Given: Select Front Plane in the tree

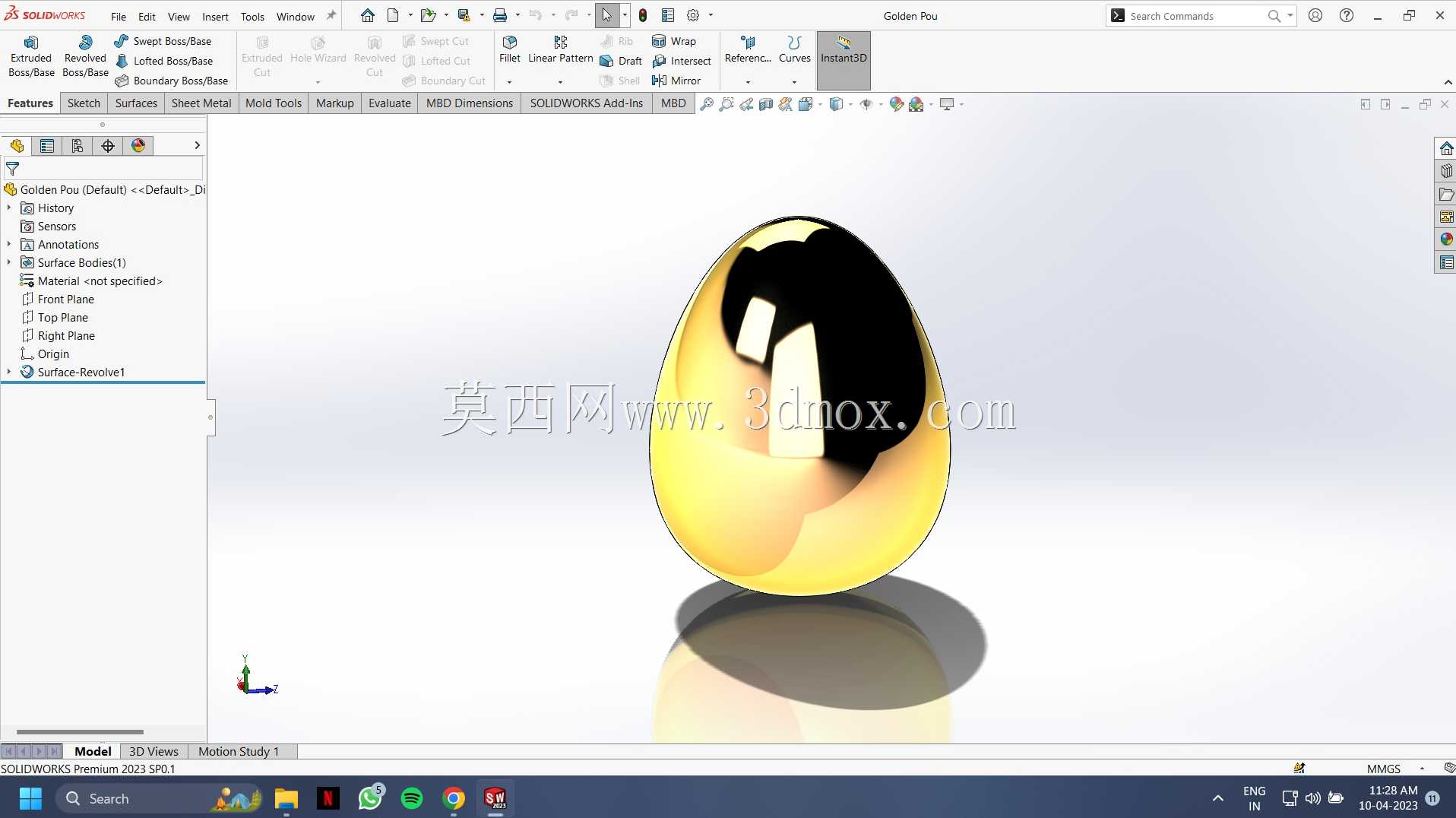Looking at the screenshot, I should pos(58,299).
